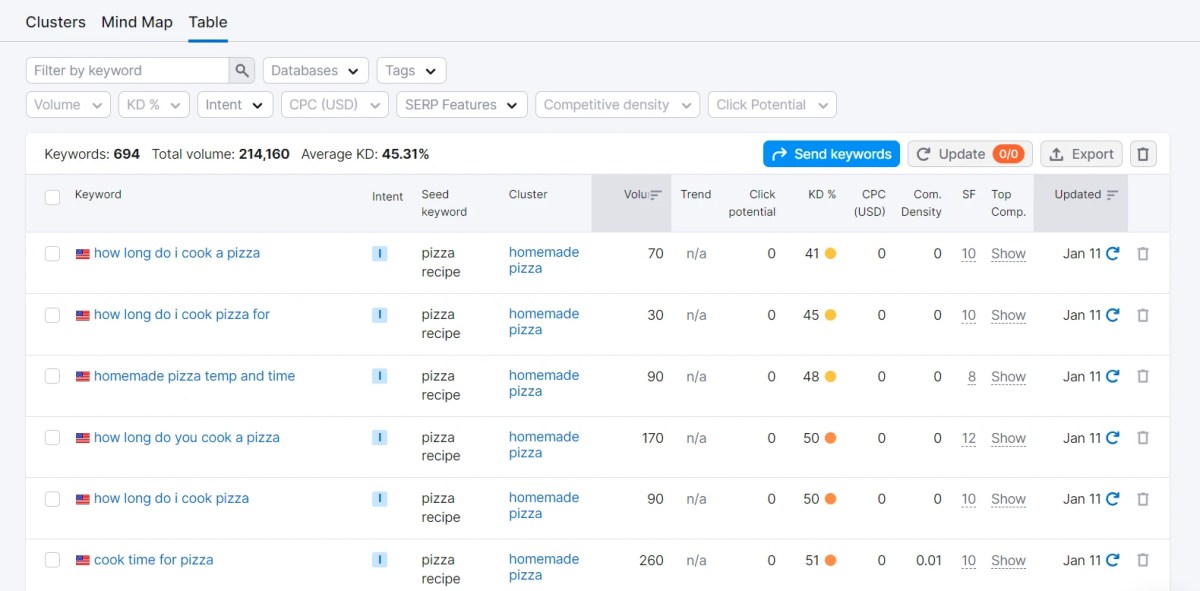Open SERP features count 12 link

[969, 438]
